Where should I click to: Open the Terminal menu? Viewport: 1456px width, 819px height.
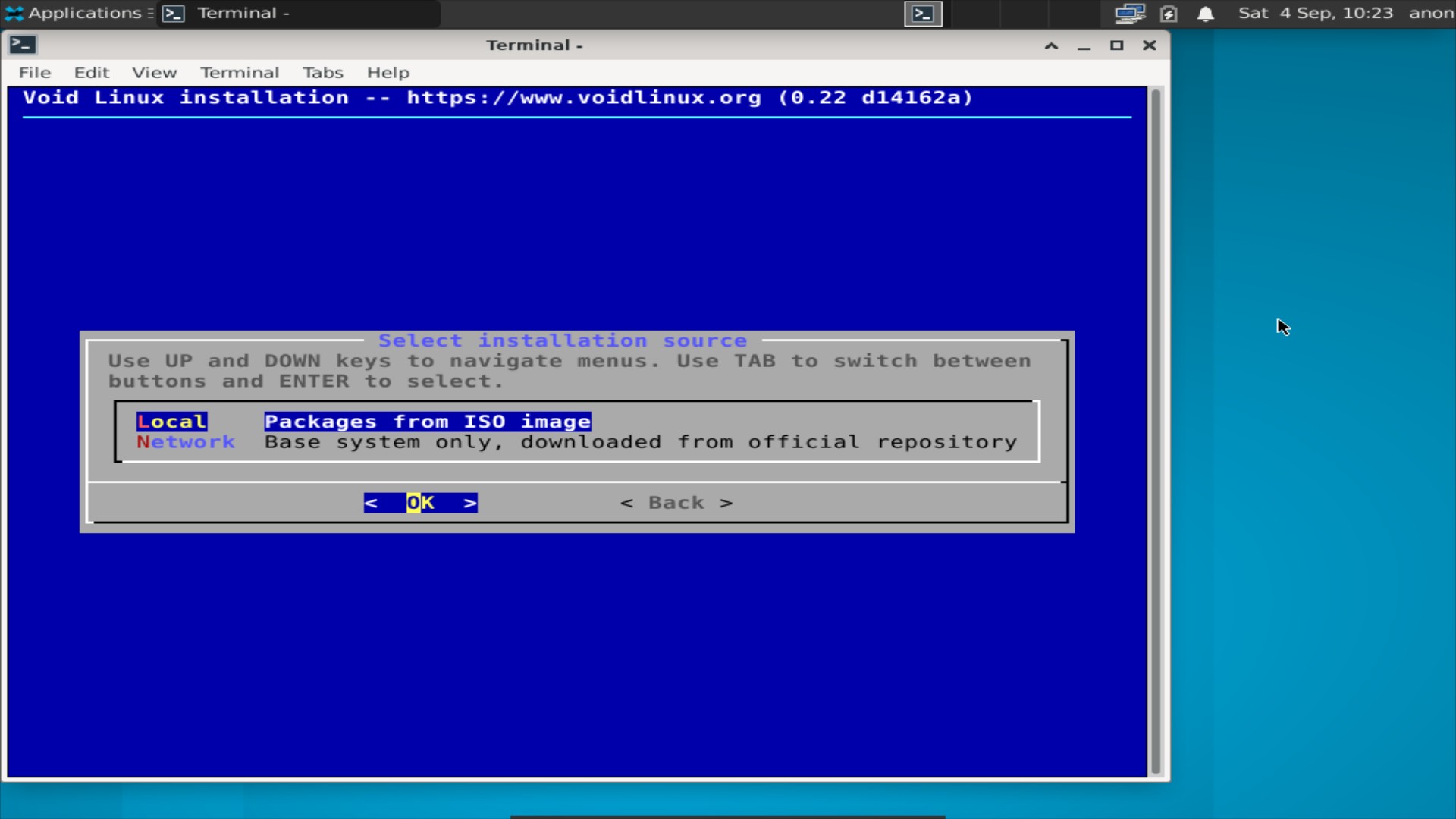tap(240, 72)
